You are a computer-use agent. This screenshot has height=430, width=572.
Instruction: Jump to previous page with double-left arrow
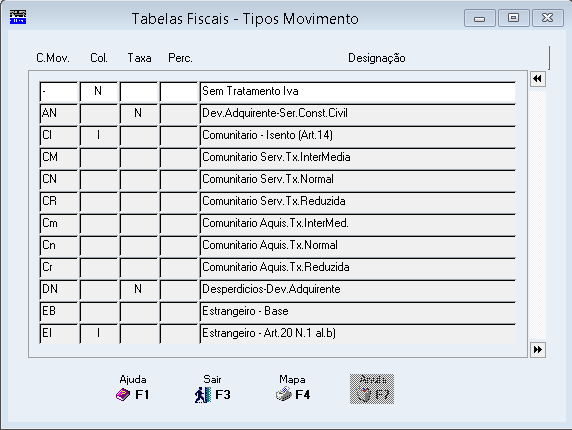click(x=537, y=79)
